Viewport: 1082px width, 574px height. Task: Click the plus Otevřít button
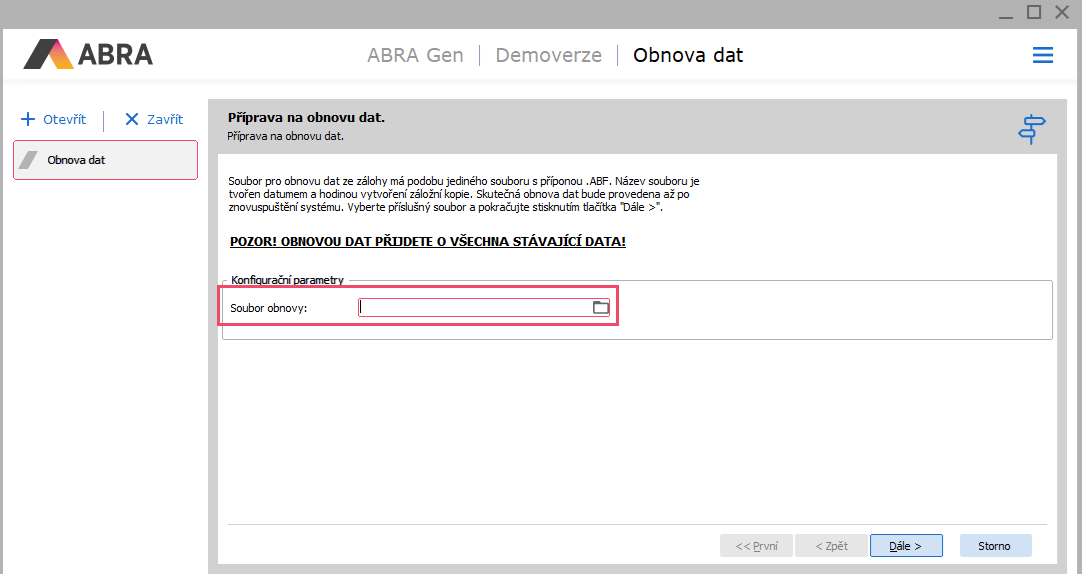tap(54, 119)
